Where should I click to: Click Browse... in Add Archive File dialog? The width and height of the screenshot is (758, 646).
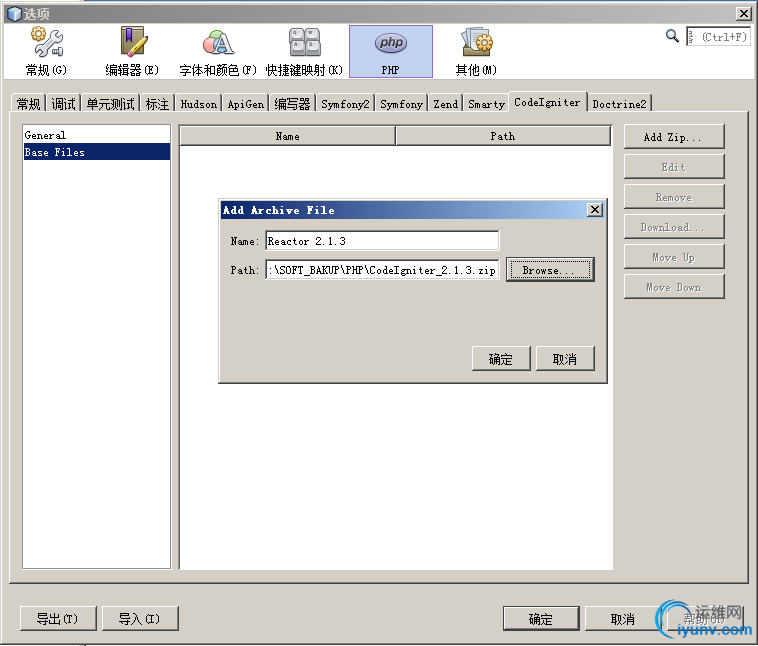550,270
